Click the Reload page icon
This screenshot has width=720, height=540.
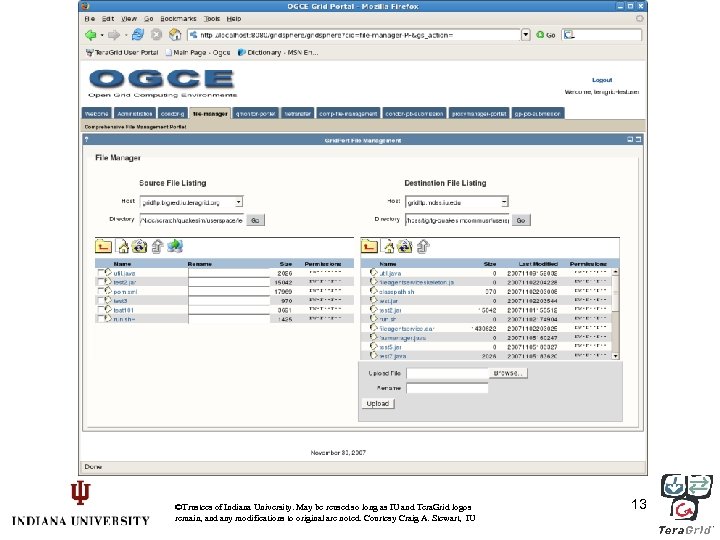pos(137,34)
